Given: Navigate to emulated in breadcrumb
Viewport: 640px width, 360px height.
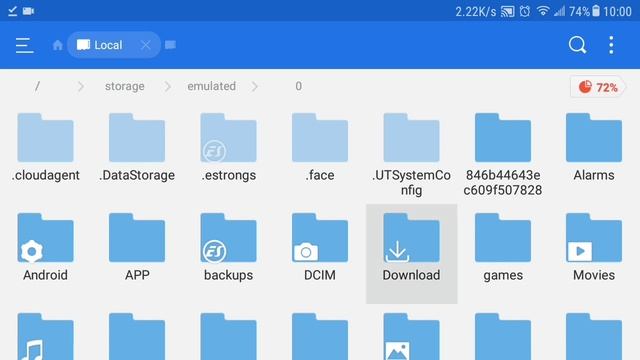Looking at the screenshot, I should pyautogui.click(x=211, y=86).
